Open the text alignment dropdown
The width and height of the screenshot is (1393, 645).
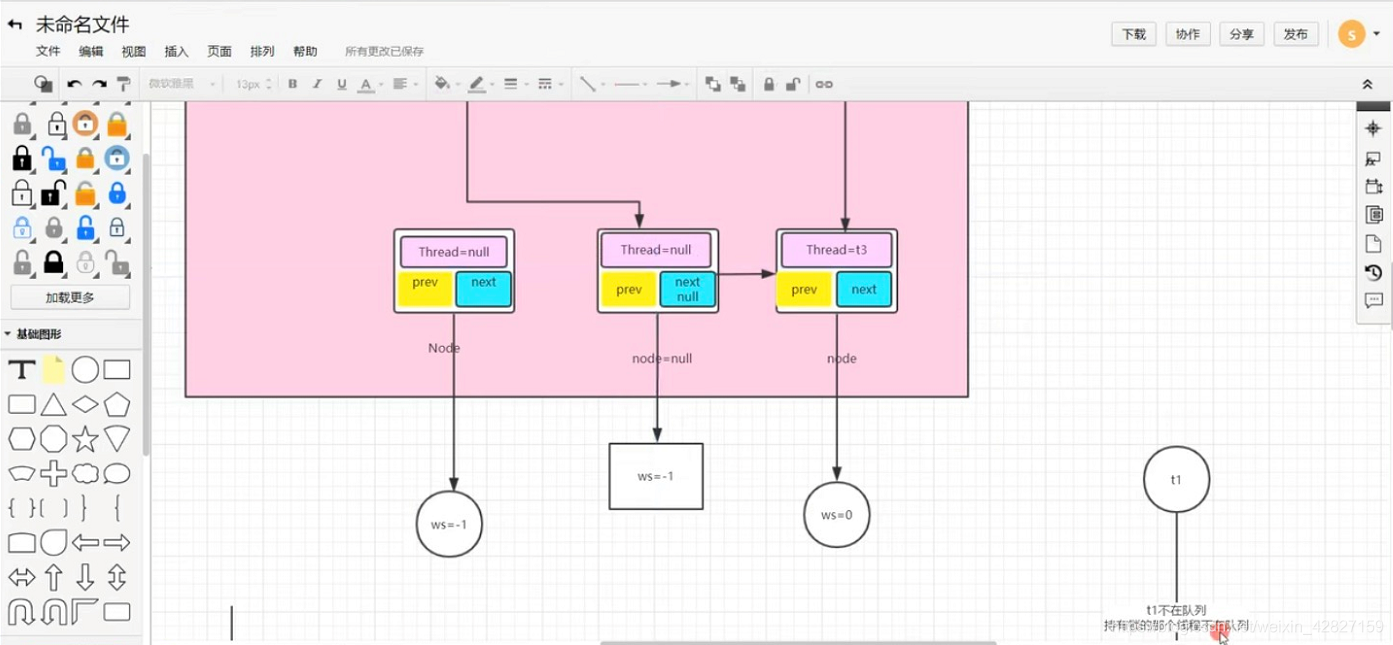click(403, 84)
